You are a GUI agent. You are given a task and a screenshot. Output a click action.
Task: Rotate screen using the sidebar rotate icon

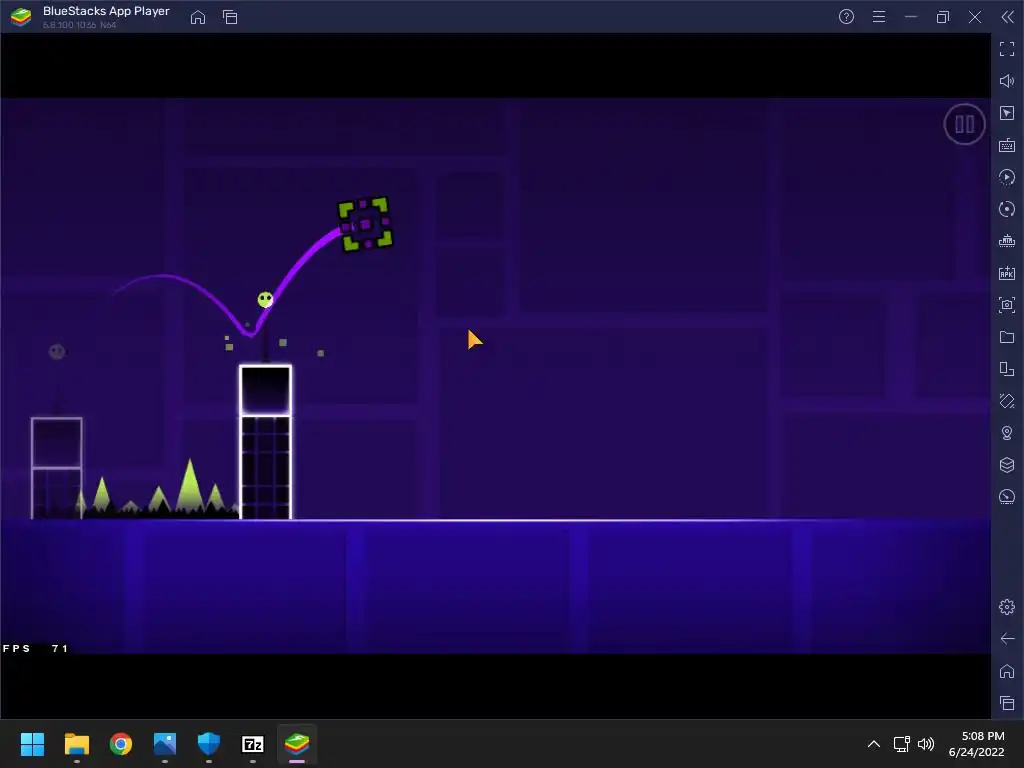coord(1007,401)
